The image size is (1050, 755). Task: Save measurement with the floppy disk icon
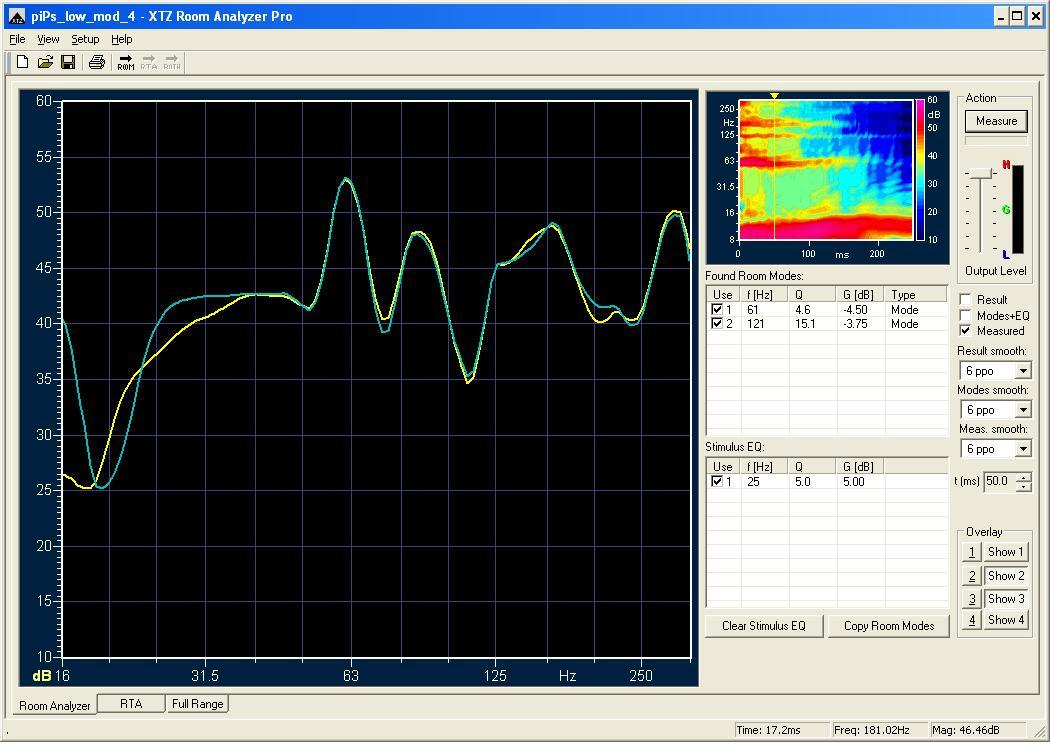(68, 62)
